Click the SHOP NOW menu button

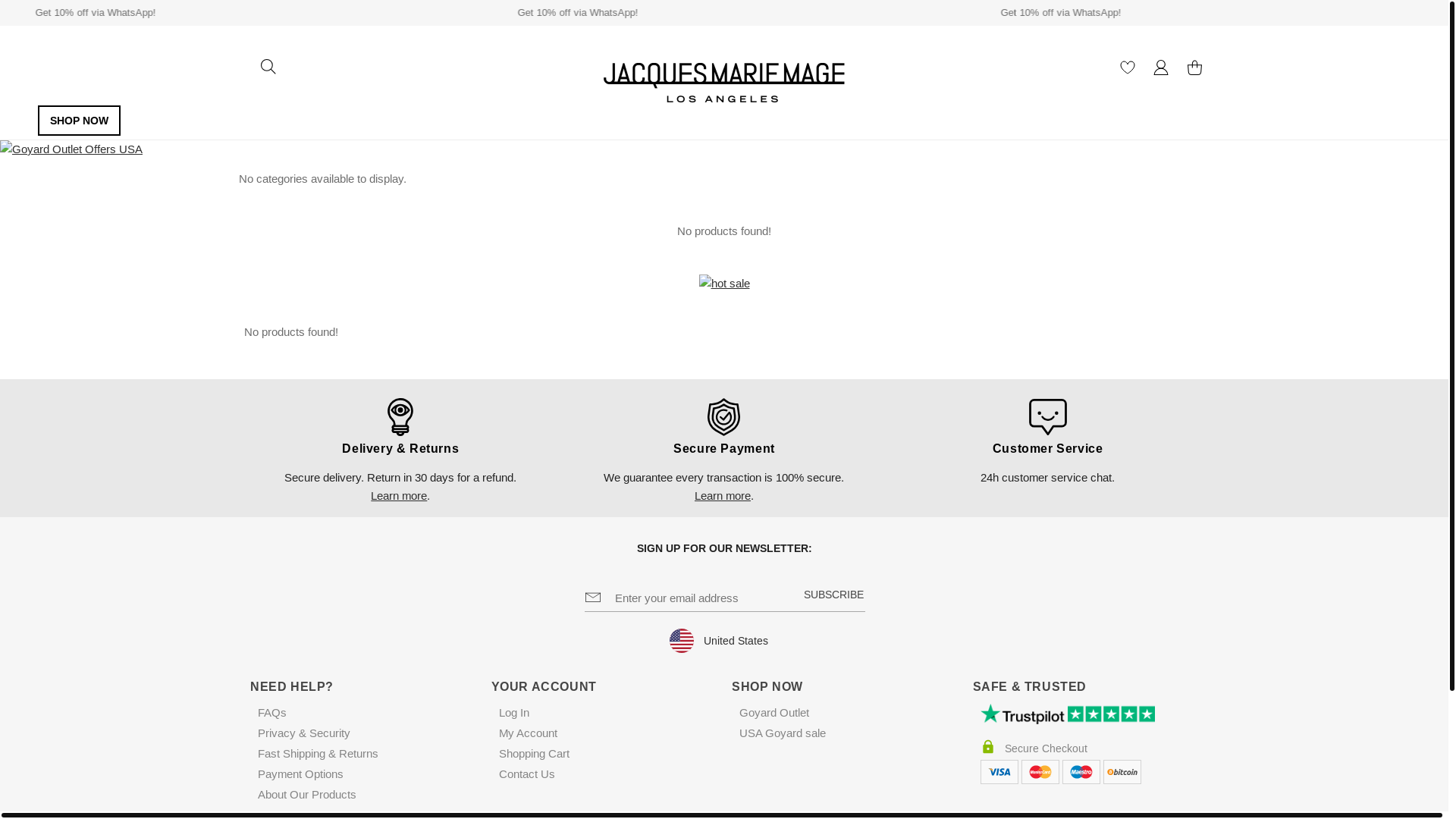point(79,121)
